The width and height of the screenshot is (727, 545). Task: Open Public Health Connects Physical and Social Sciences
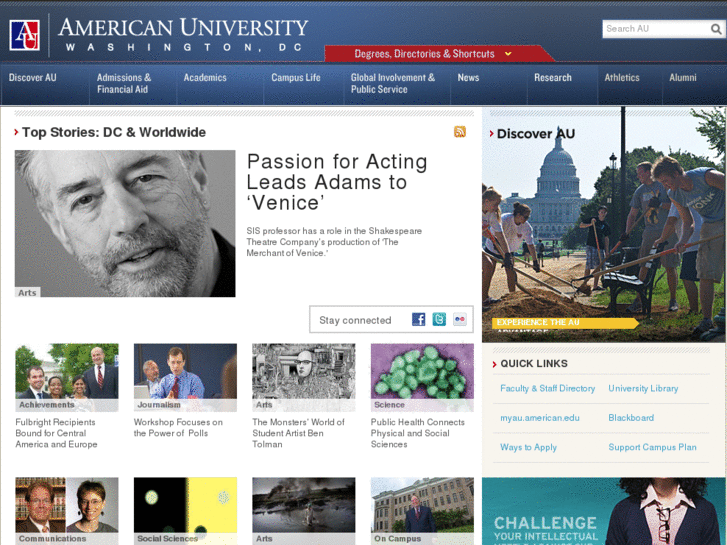point(417,433)
